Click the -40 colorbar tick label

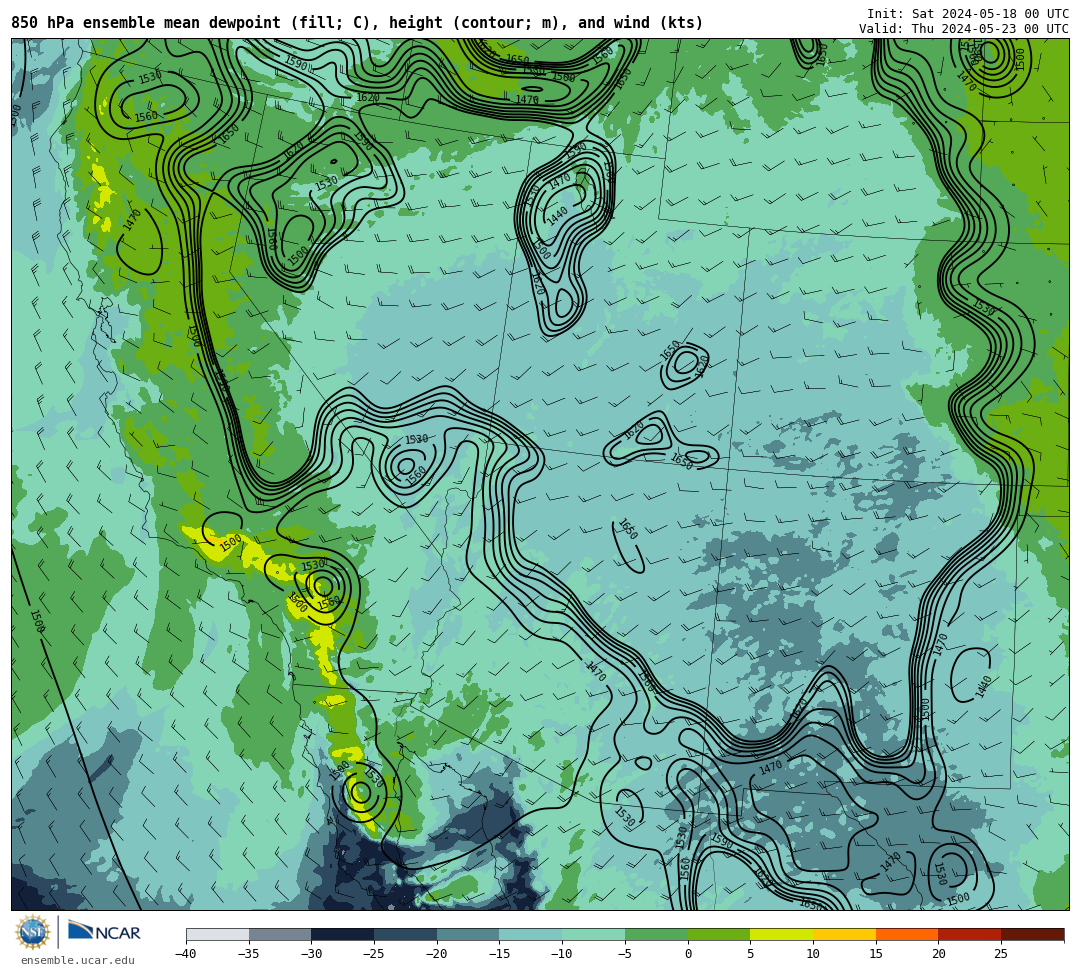point(186,954)
